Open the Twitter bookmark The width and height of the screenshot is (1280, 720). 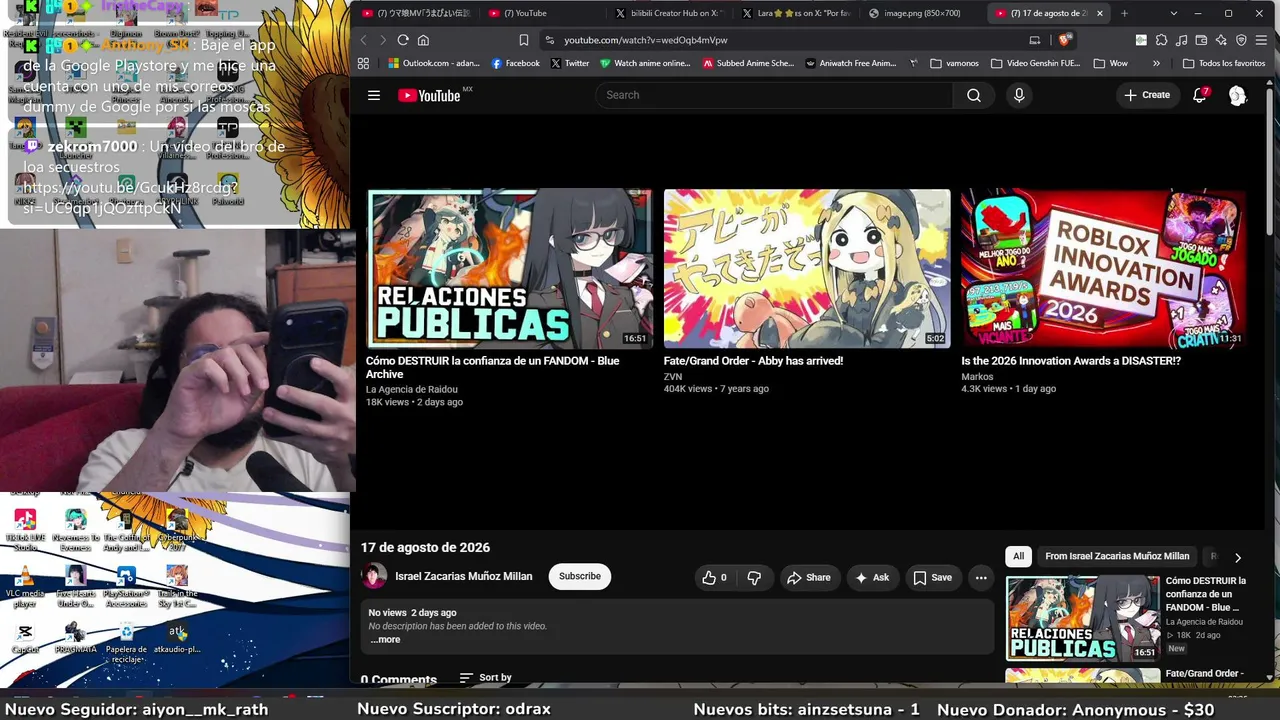tap(570, 63)
